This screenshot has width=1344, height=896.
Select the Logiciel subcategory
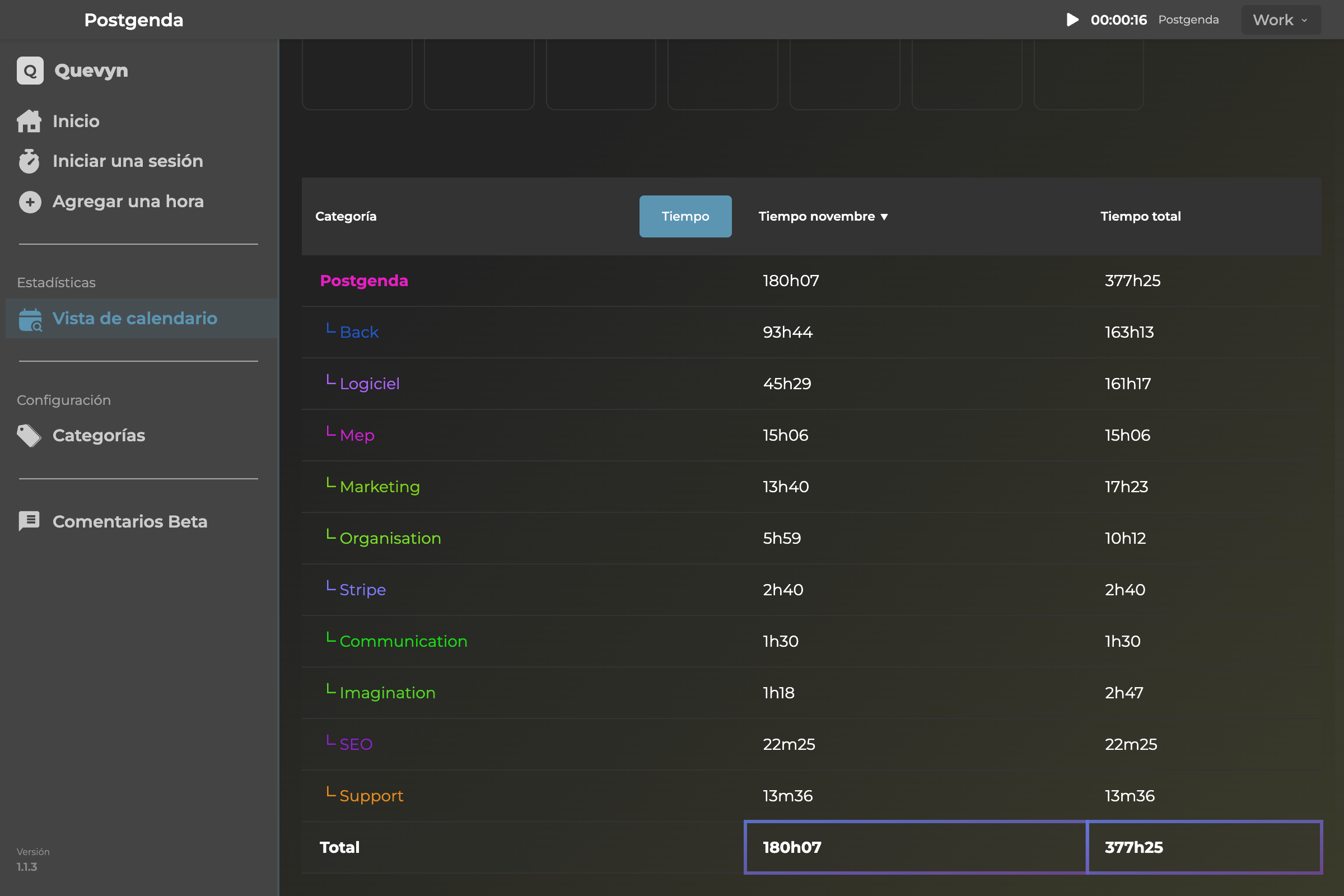370,384
